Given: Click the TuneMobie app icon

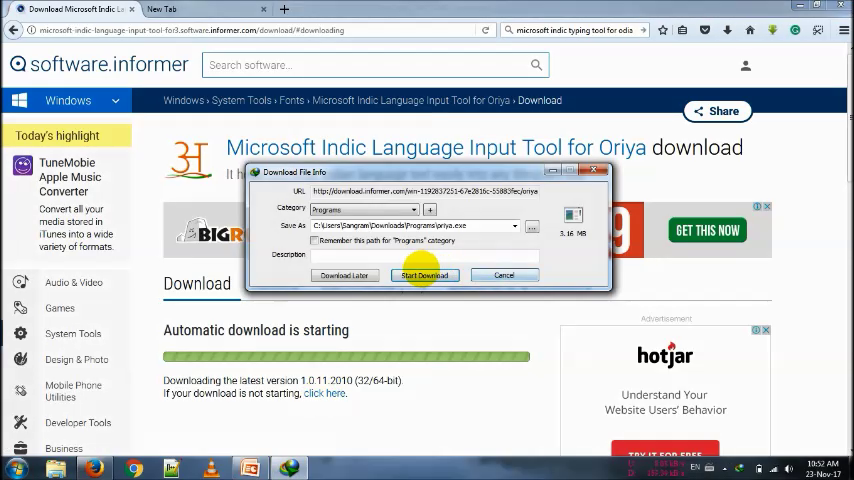Looking at the screenshot, I should pos(22,165).
